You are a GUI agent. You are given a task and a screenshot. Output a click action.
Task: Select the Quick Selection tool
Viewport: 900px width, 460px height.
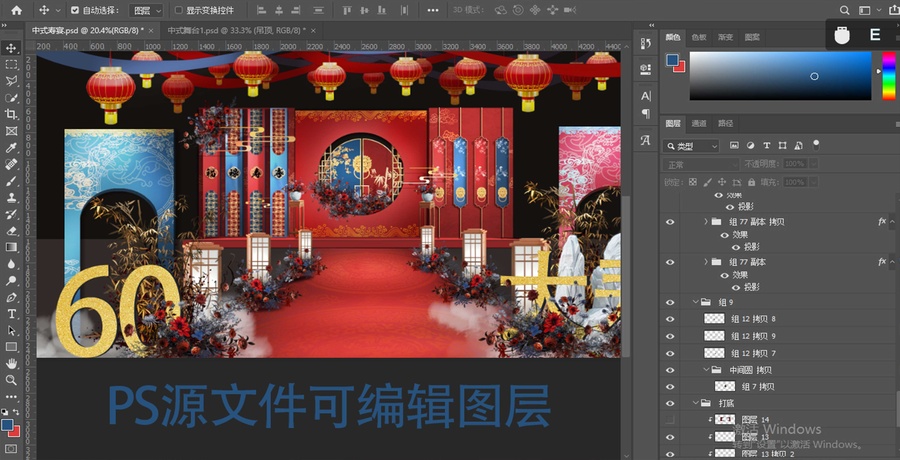tap(11, 98)
